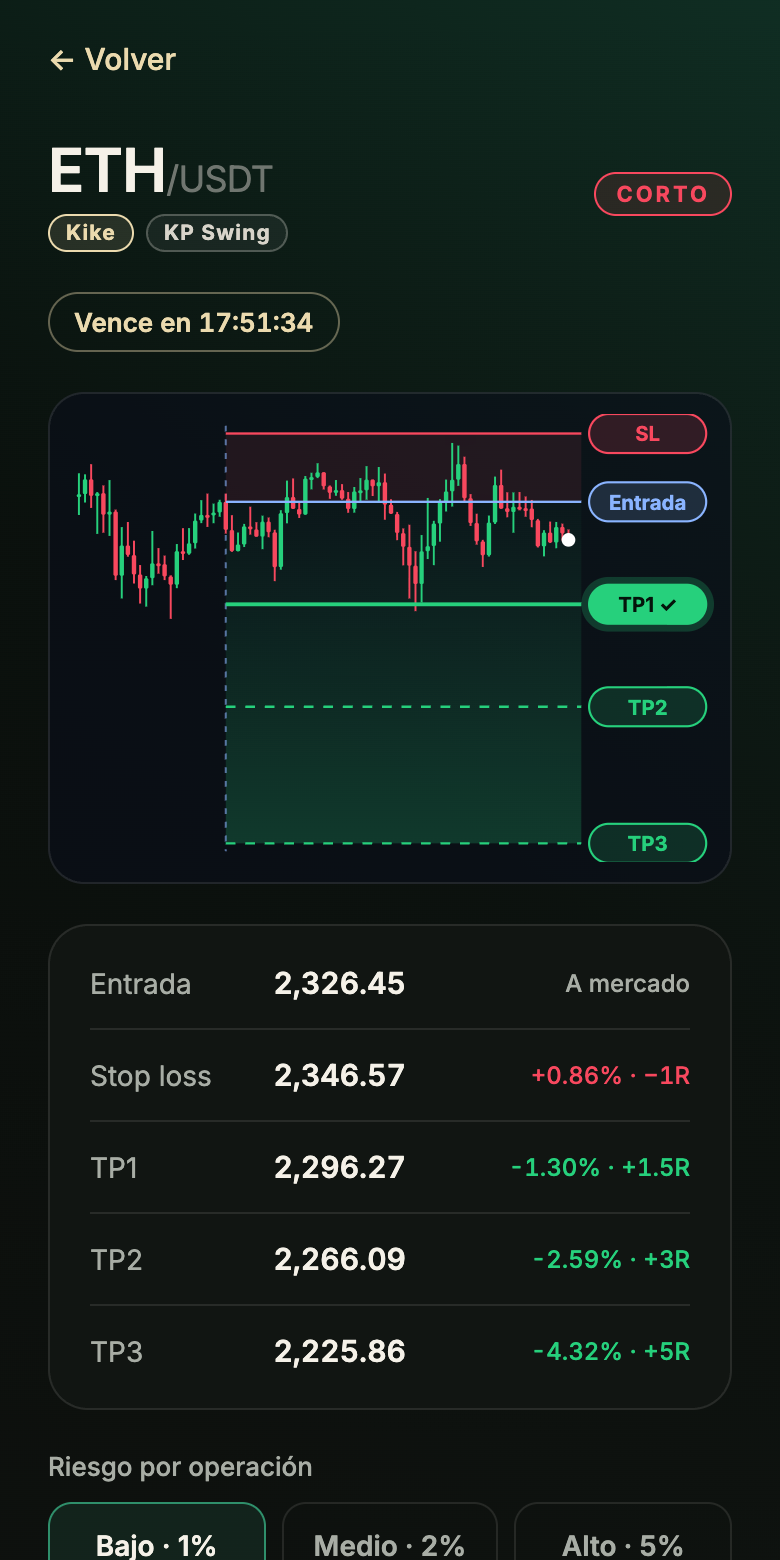Click the Entrada price 2,326.45
Viewport: 780px width, 1560px height.
[340, 984]
